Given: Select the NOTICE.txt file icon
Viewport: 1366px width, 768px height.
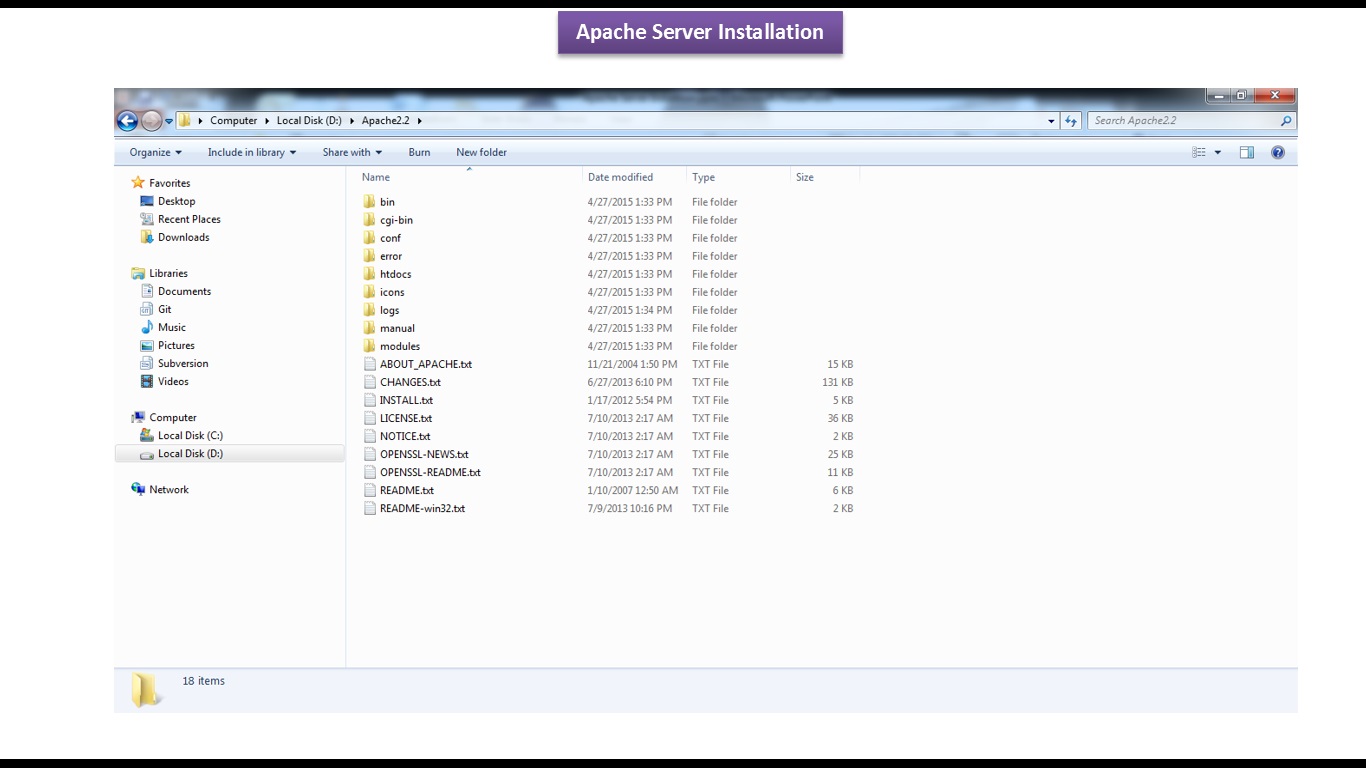Looking at the screenshot, I should (370, 436).
